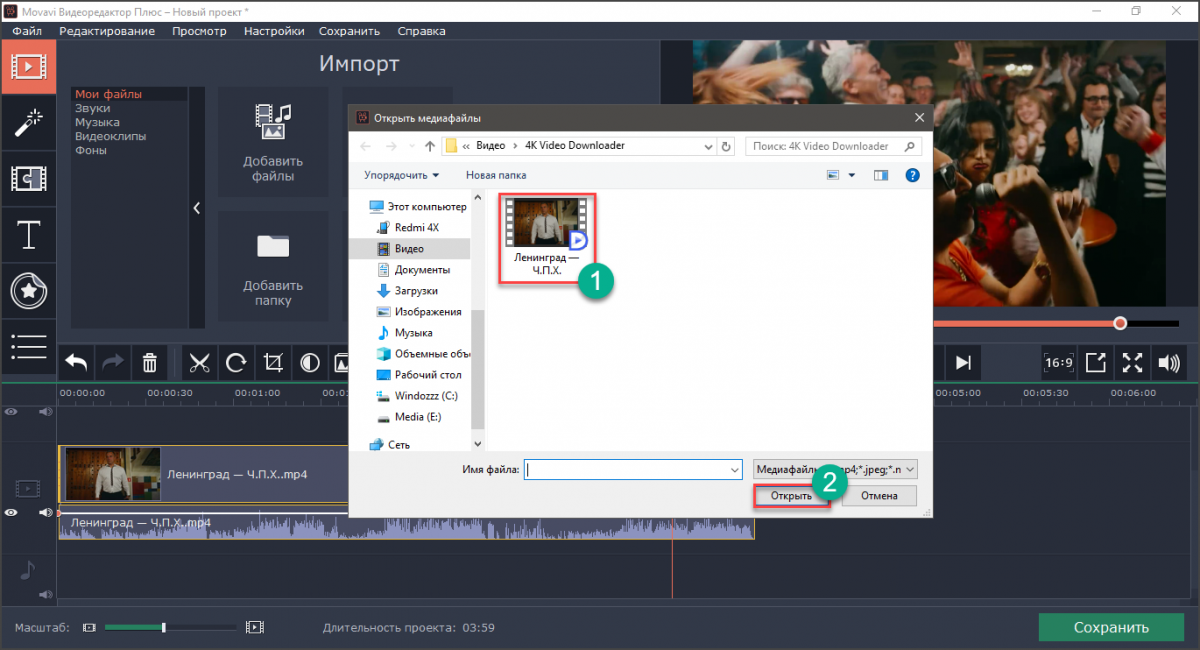Image resolution: width=1200 pixels, height=650 pixels.
Task: Click the Открыть button
Action: click(x=791, y=496)
